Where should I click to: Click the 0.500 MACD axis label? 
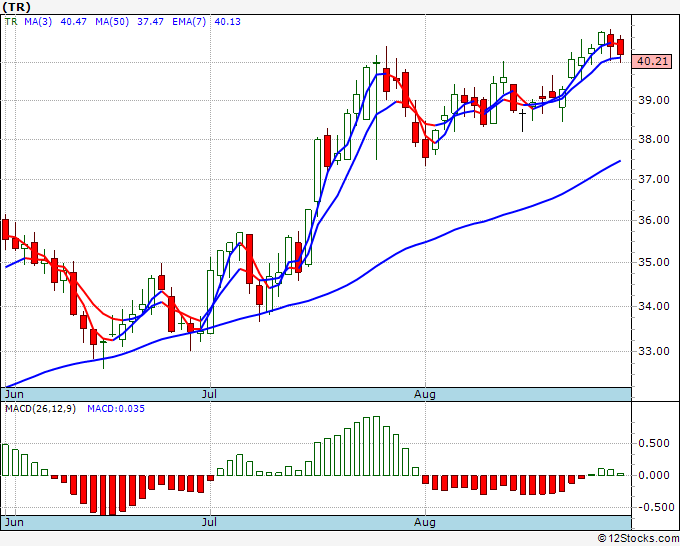pos(654,443)
